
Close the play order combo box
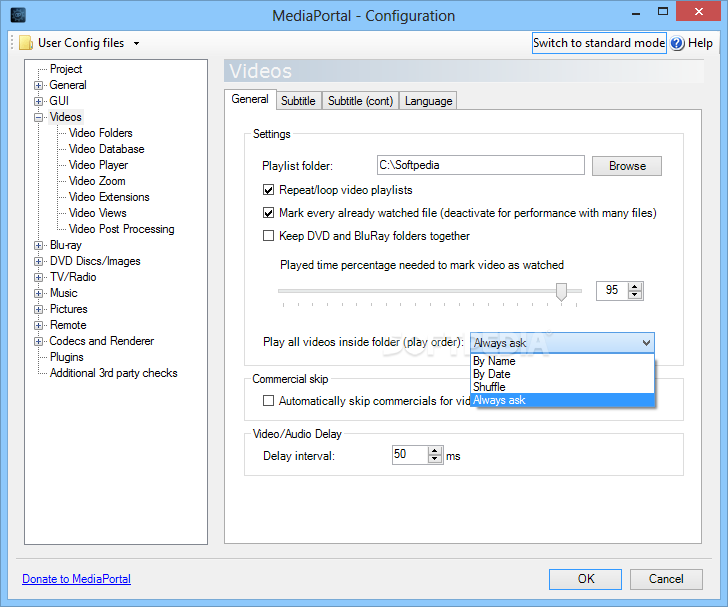[x=646, y=343]
